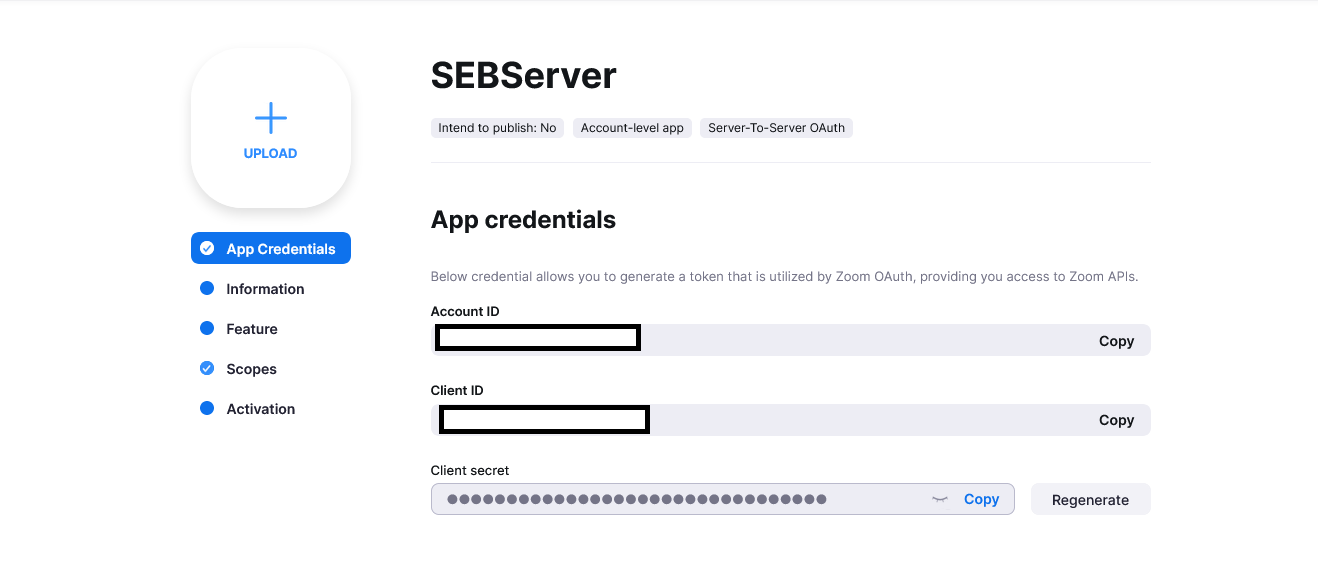The width and height of the screenshot is (1318, 578).
Task: Switch to the Feature section
Action: point(252,329)
